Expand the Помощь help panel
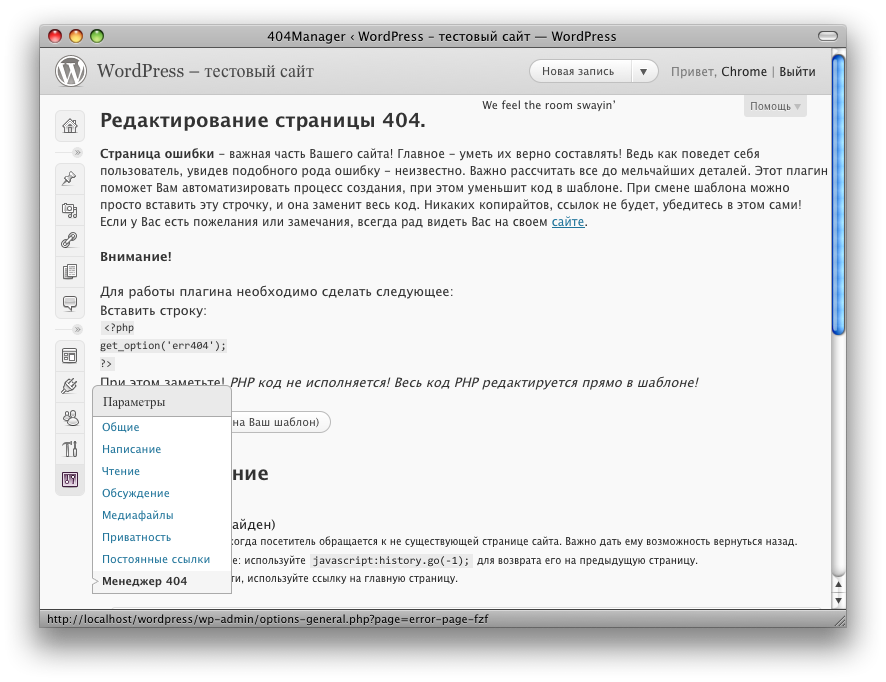Screen dimensions: 886x682 pyautogui.click(x=775, y=106)
